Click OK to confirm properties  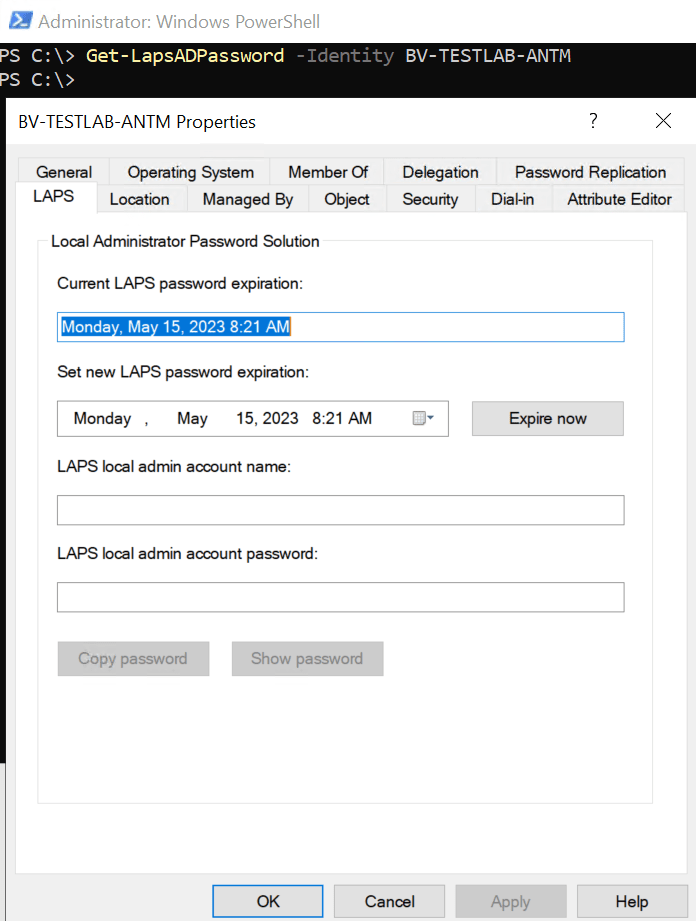pos(268,901)
